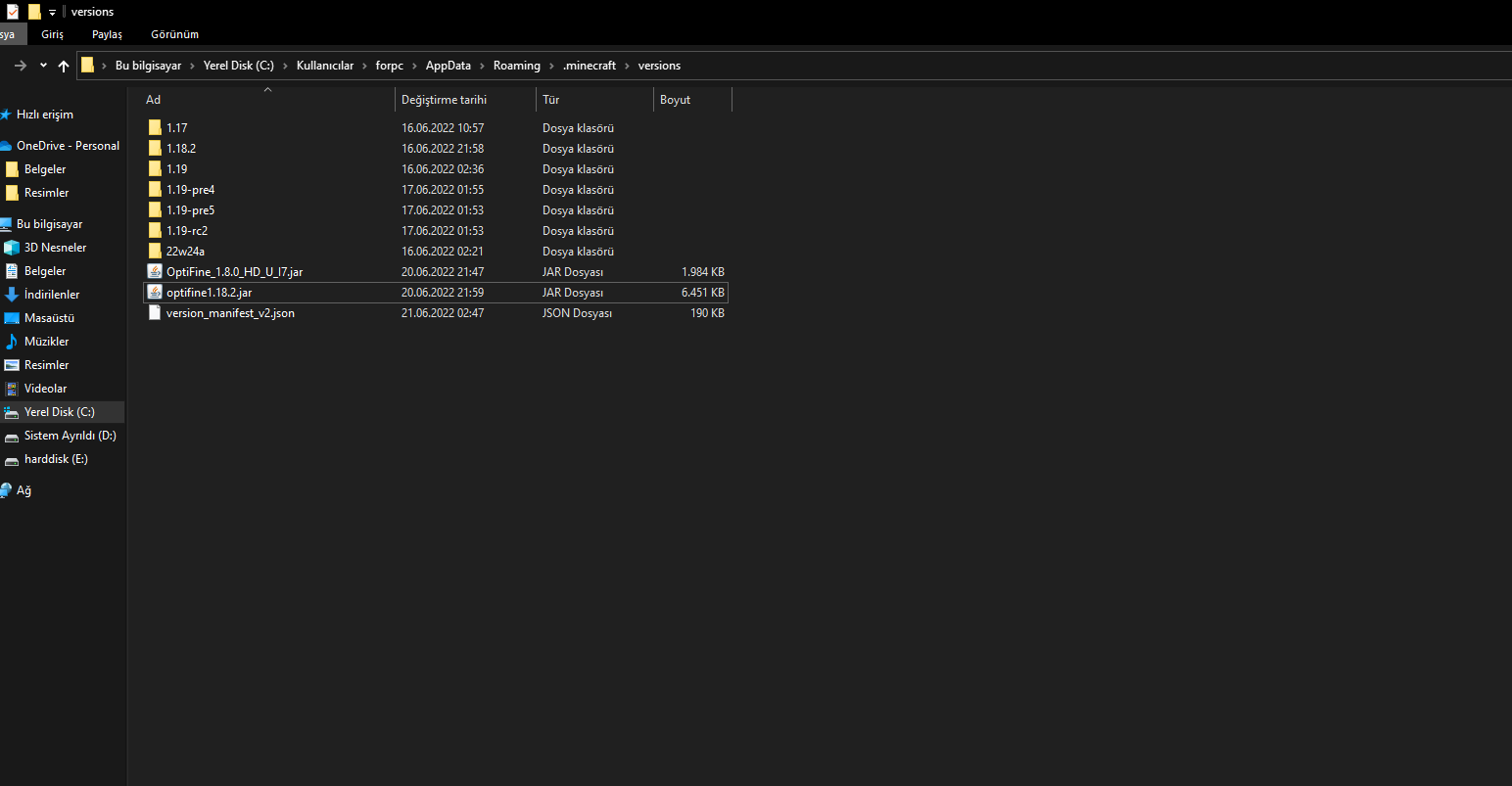Viewport: 1512px width, 786px height.
Task: Expand the chevron after Bu bilgisayar in the address bar
Action: tap(192, 66)
